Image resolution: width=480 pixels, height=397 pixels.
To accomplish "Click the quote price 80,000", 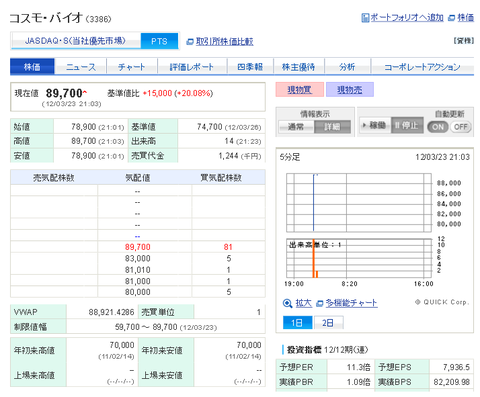I will (x=138, y=292).
